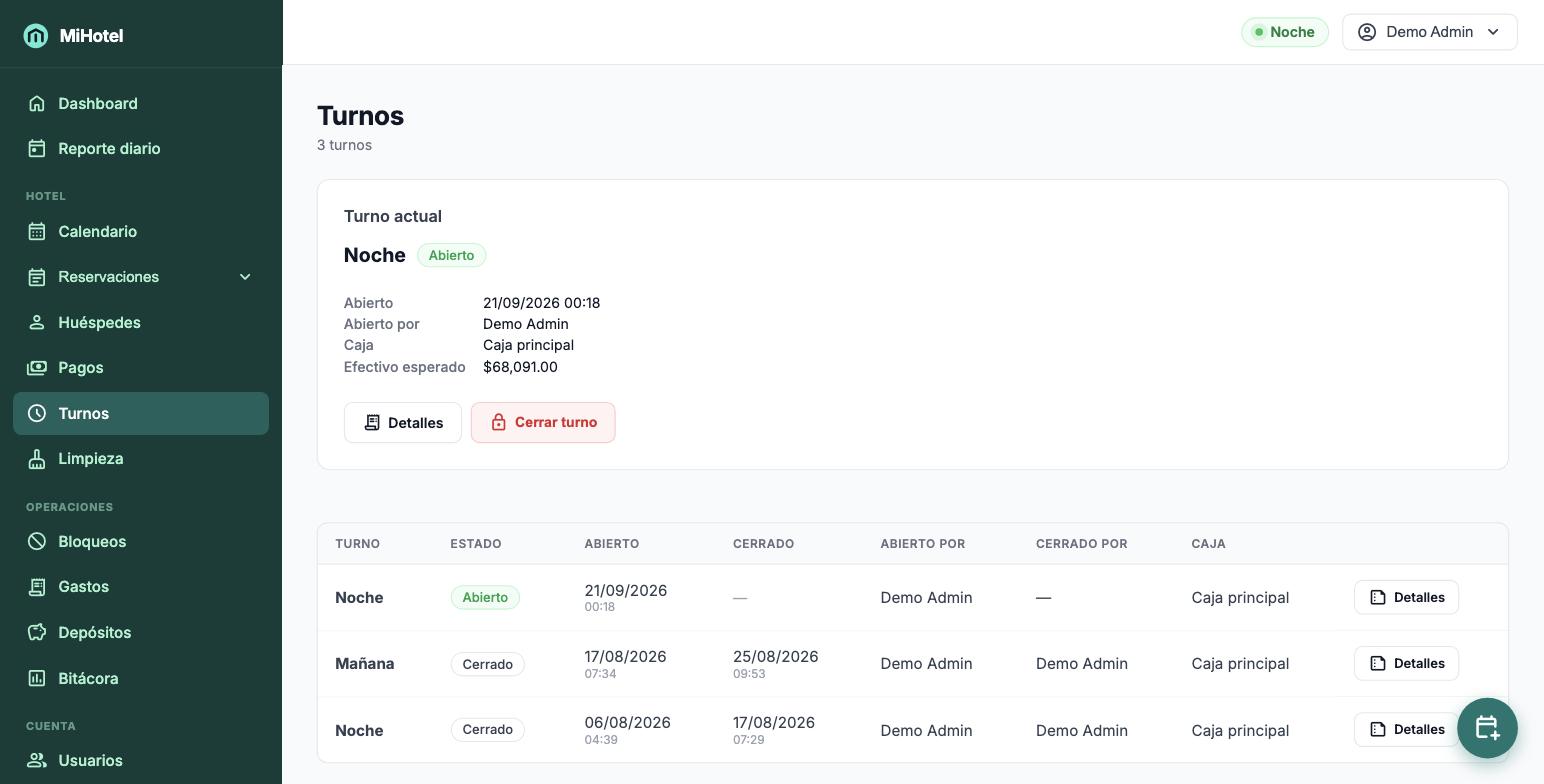Click the Demo Admin user avatar icon
The width and height of the screenshot is (1544, 784).
click(1367, 32)
